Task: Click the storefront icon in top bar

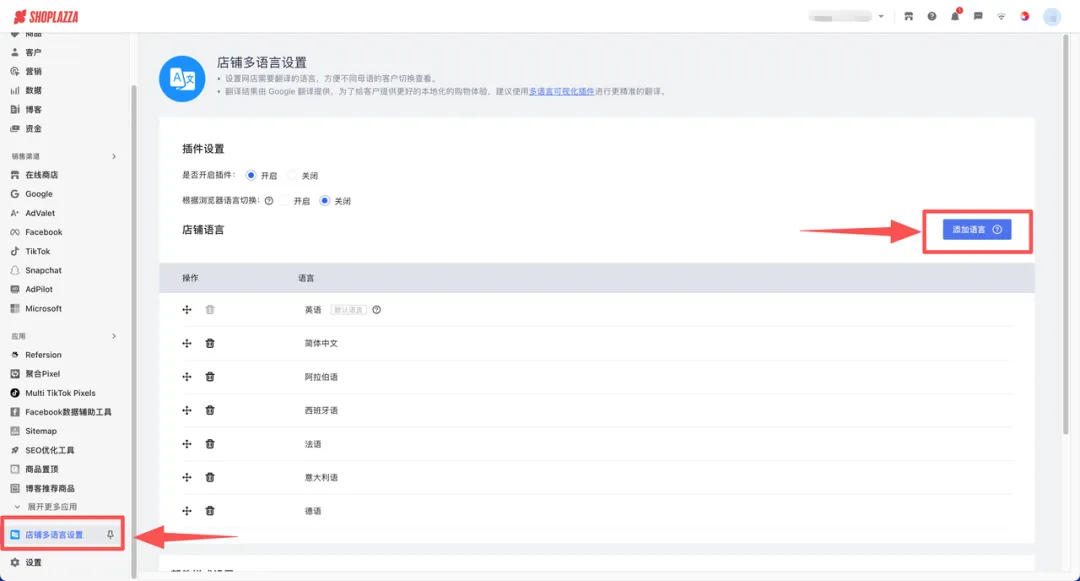Action: [908, 16]
